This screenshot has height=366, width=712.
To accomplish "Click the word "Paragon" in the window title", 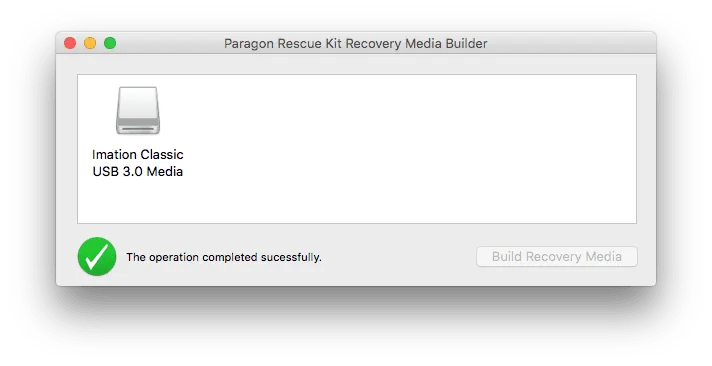I will 249,44.
